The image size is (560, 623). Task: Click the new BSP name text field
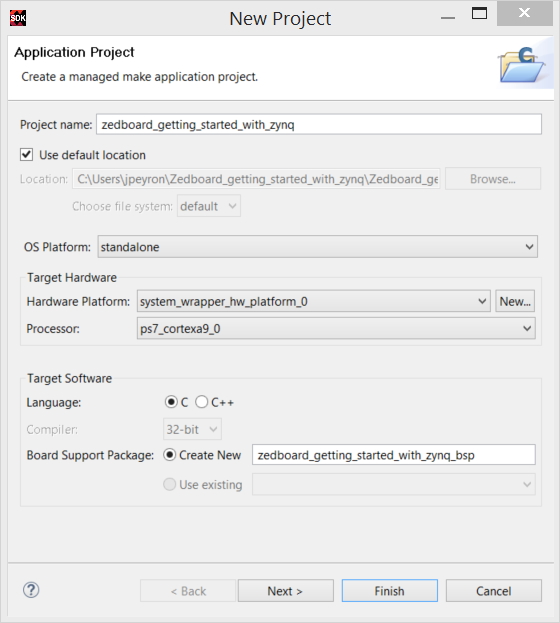point(394,455)
